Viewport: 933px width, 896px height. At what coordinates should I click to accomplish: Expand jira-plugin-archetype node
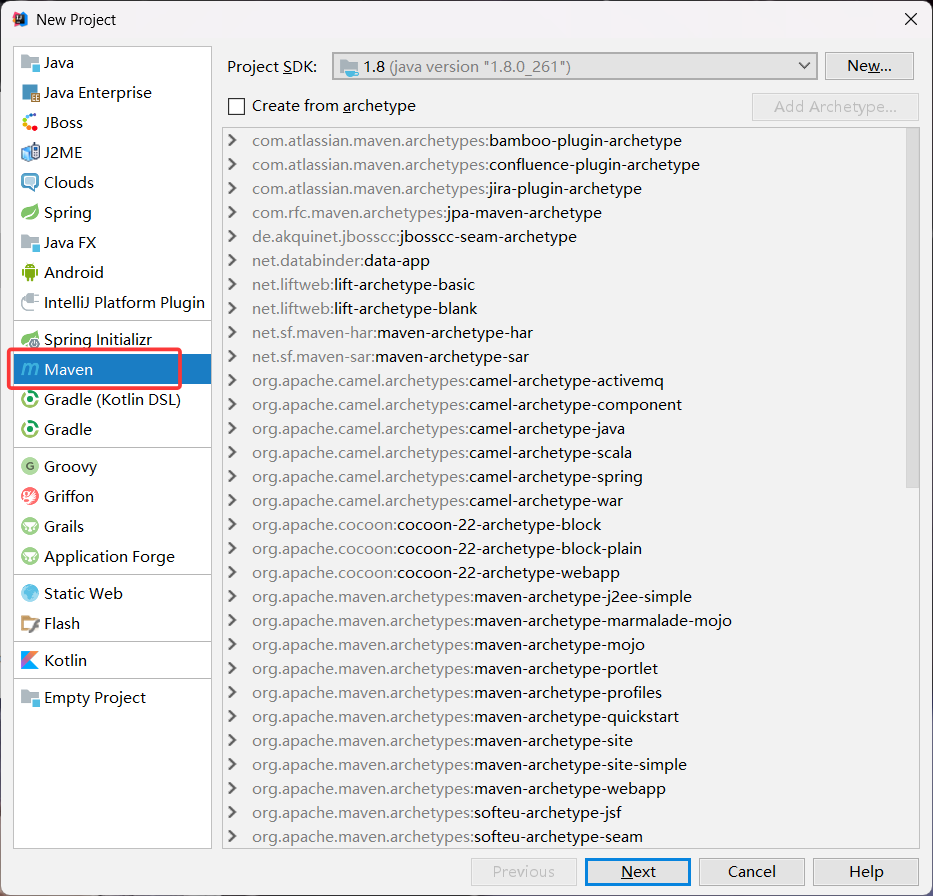coord(233,189)
